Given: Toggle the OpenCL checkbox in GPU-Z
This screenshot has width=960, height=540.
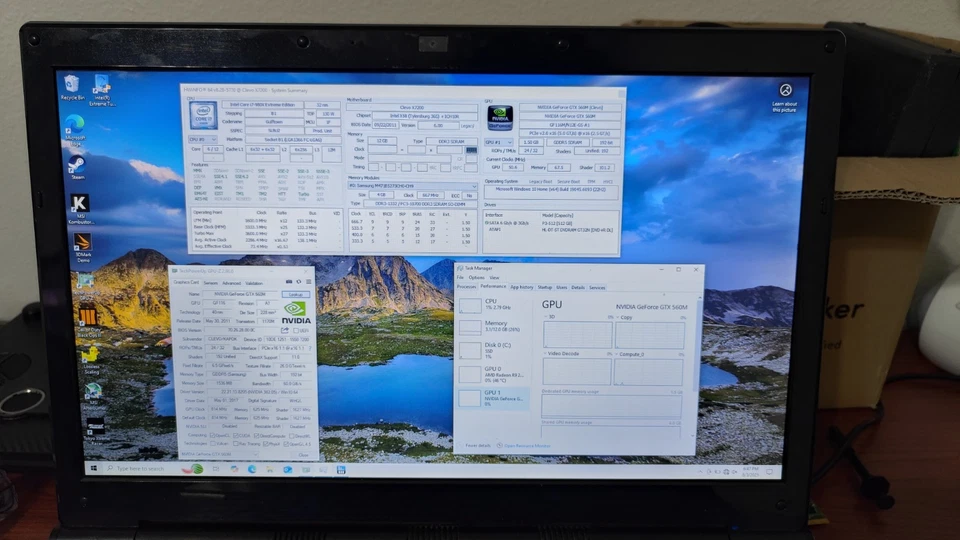Looking at the screenshot, I should (212, 435).
